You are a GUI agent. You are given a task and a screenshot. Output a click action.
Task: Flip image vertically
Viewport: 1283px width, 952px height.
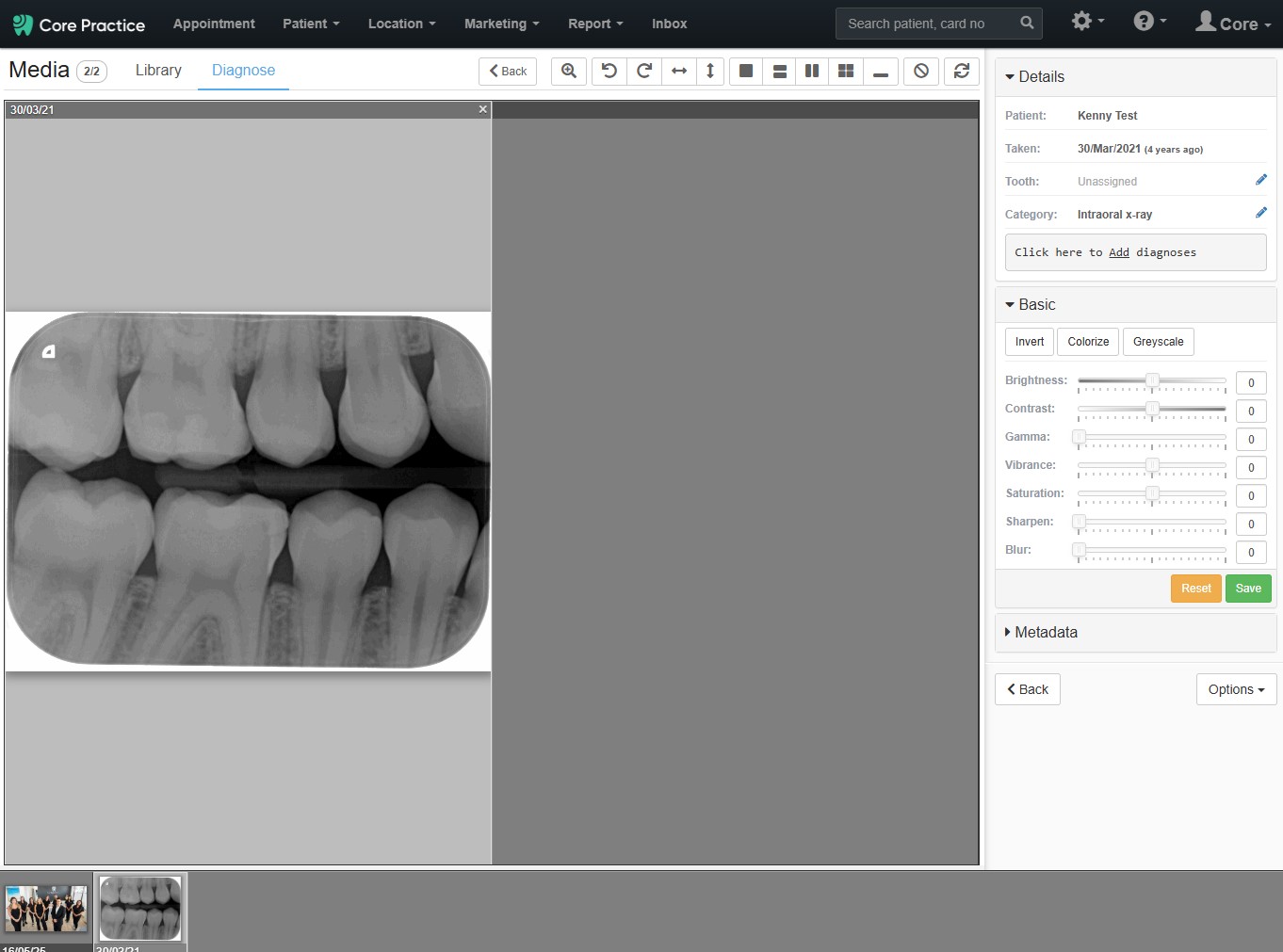click(710, 71)
